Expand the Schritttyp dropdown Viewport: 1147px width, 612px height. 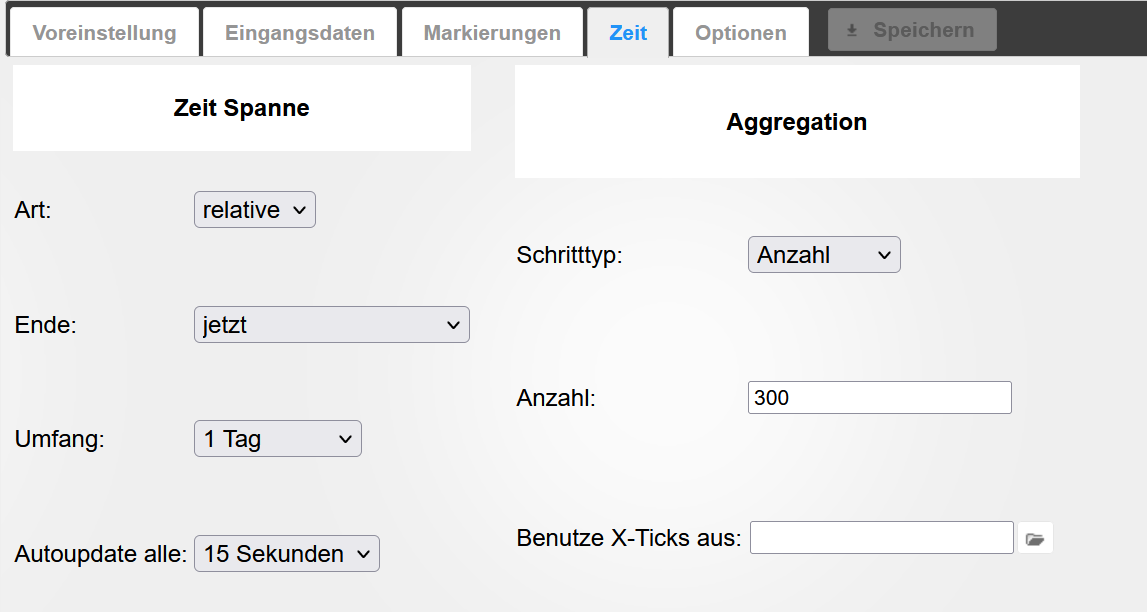click(x=824, y=255)
